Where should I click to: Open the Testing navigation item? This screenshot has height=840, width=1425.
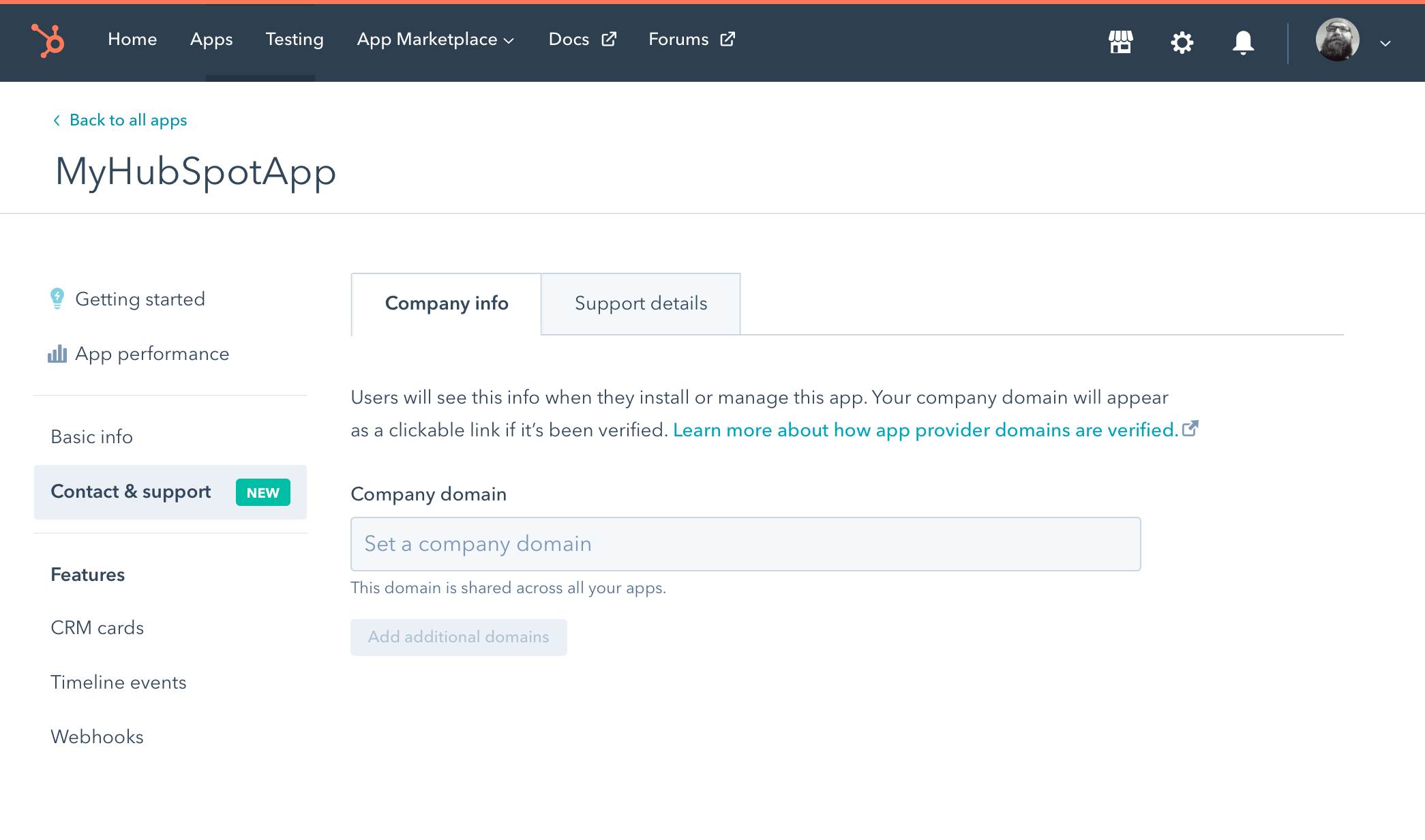(x=295, y=40)
